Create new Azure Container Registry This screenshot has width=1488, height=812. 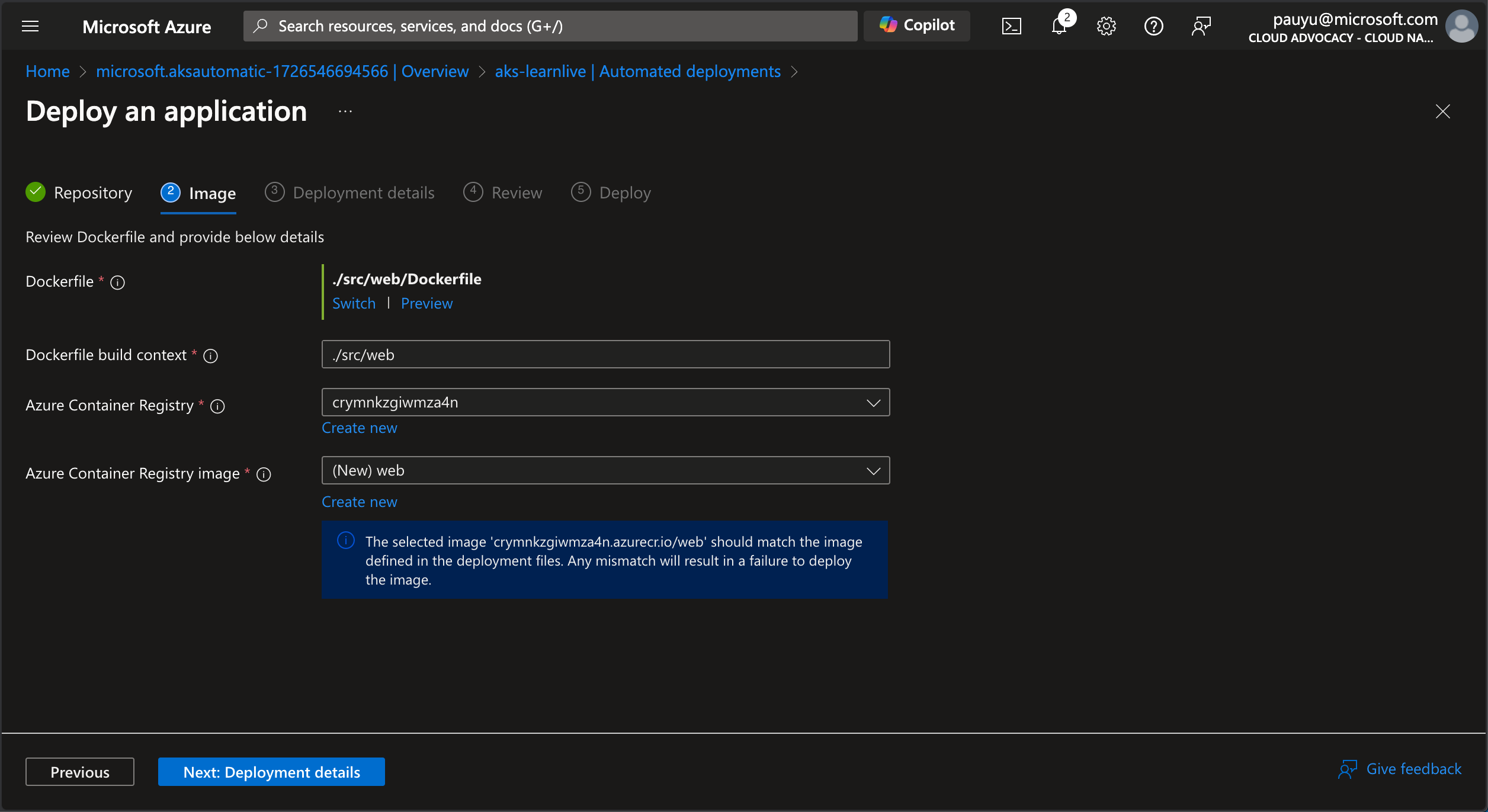coord(359,428)
